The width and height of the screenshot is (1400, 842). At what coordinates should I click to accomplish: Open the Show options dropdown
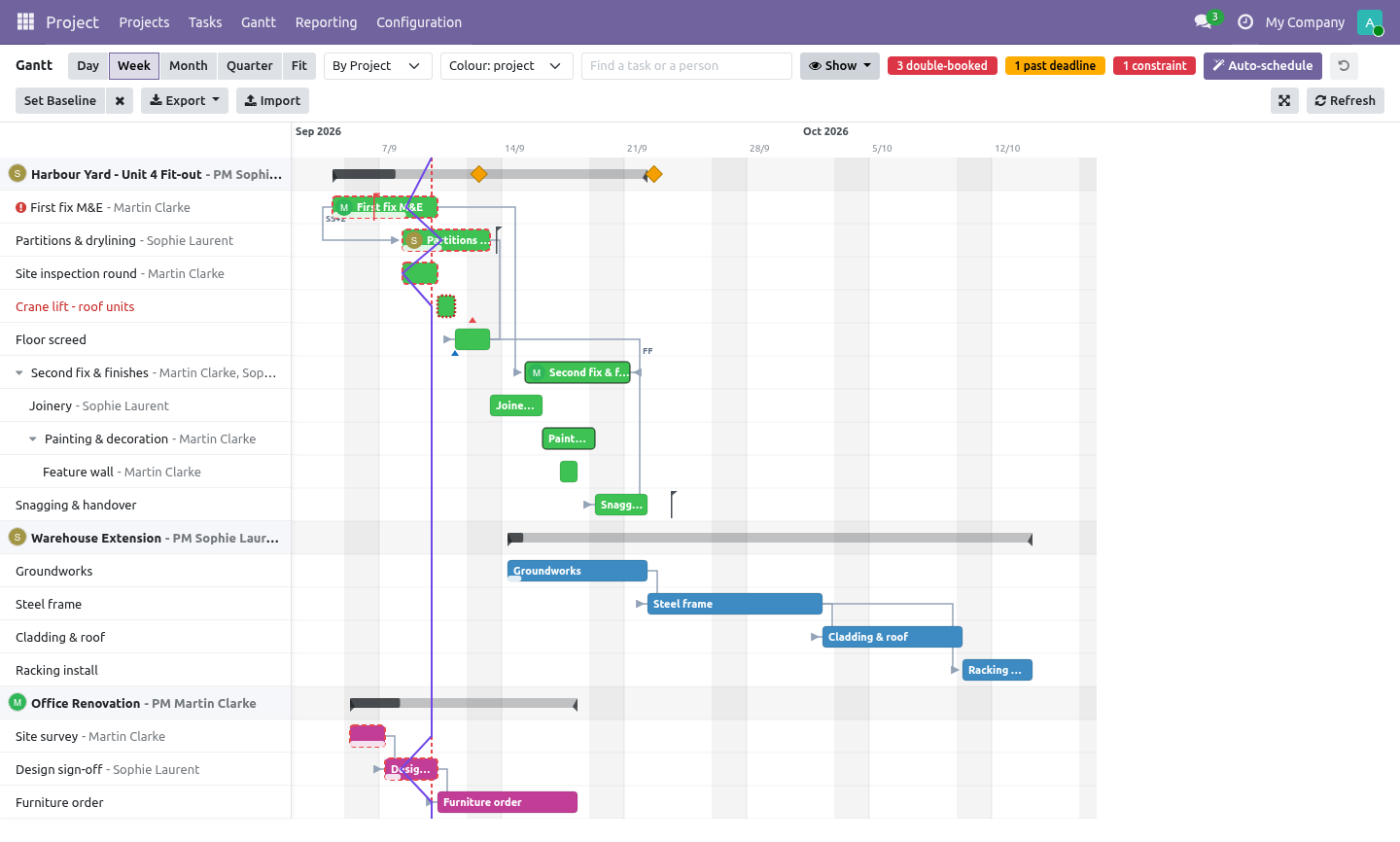840,65
